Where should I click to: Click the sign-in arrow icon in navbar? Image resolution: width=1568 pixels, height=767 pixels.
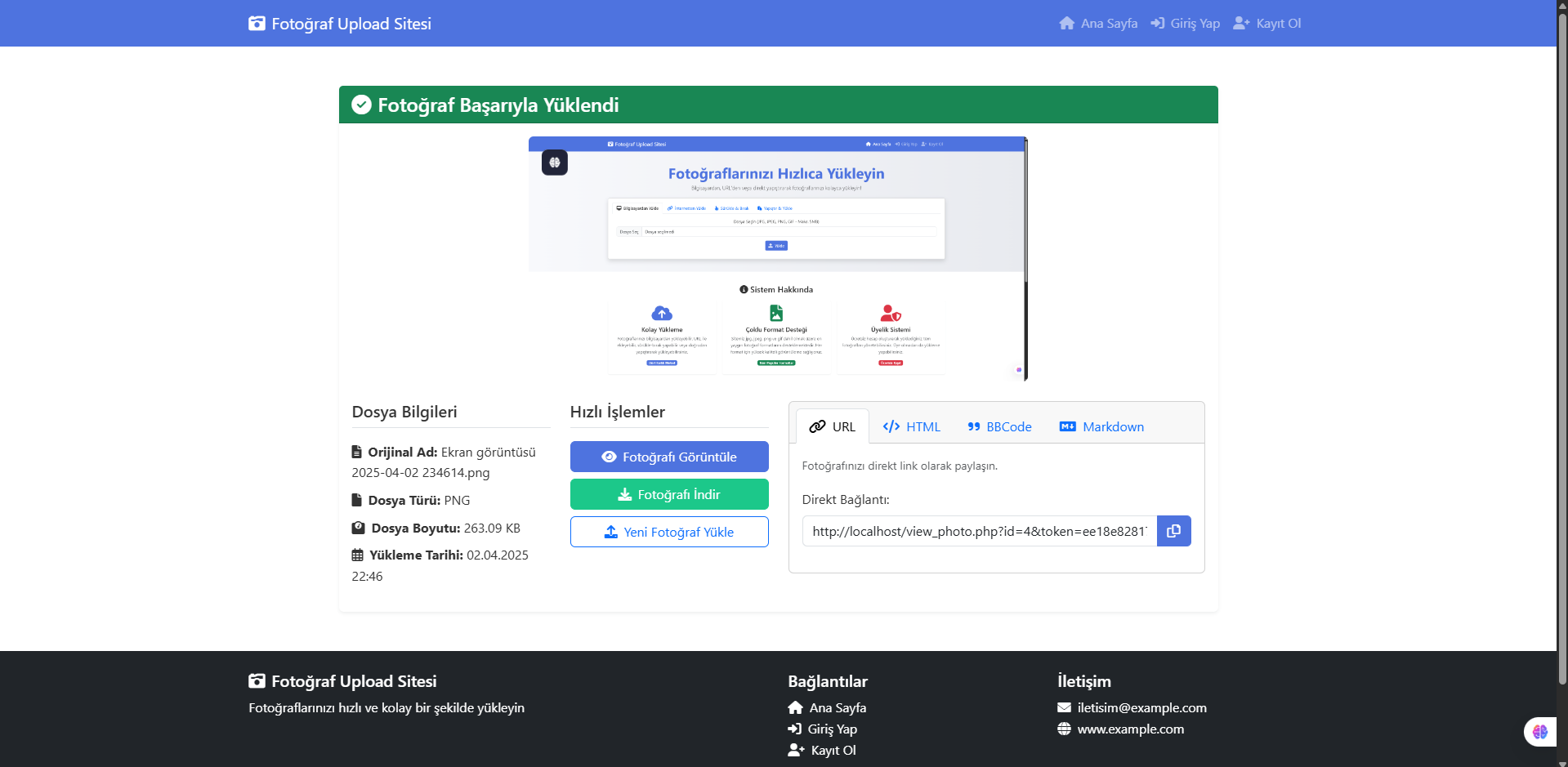point(1158,24)
